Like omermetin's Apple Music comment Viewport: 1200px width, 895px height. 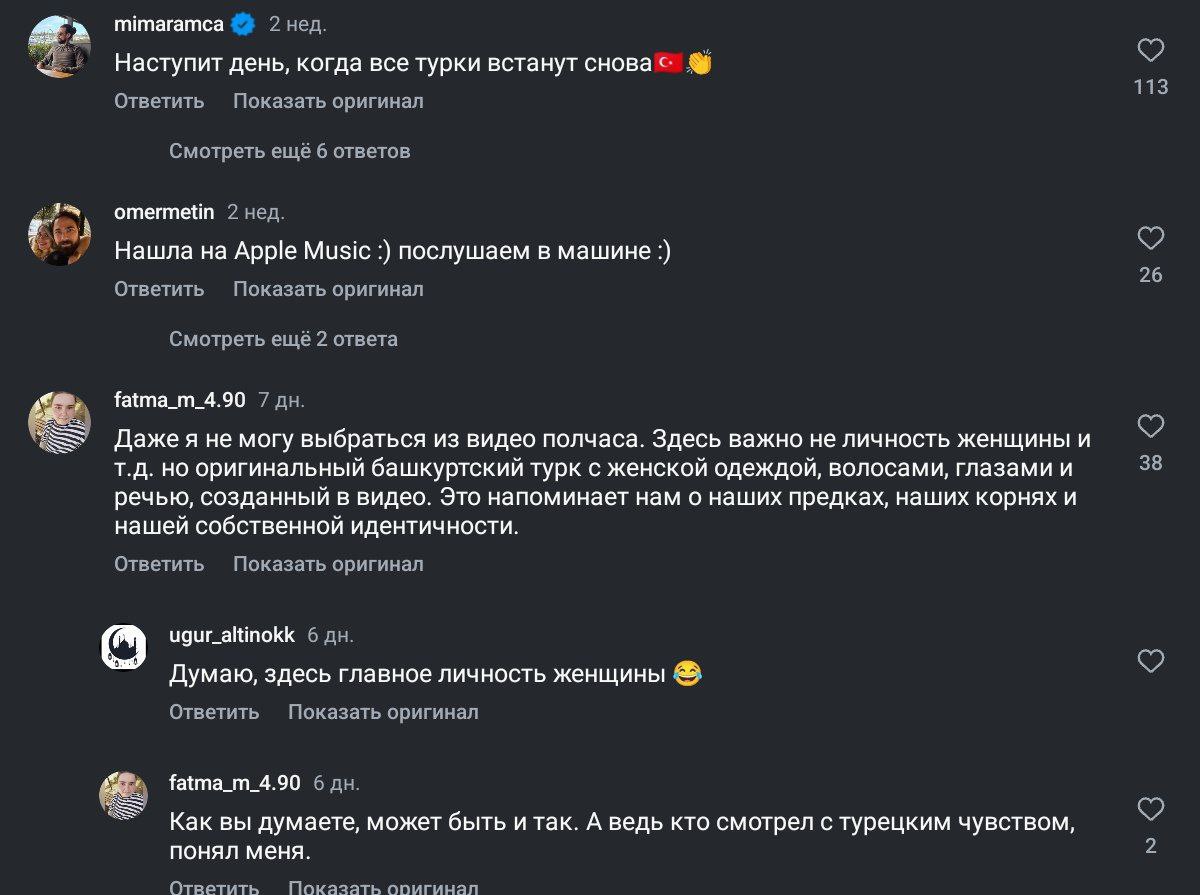click(1151, 238)
